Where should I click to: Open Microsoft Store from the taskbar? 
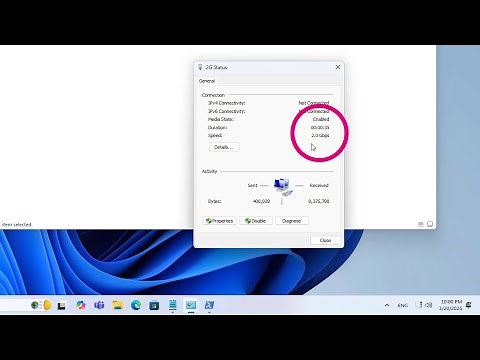pos(154,305)
